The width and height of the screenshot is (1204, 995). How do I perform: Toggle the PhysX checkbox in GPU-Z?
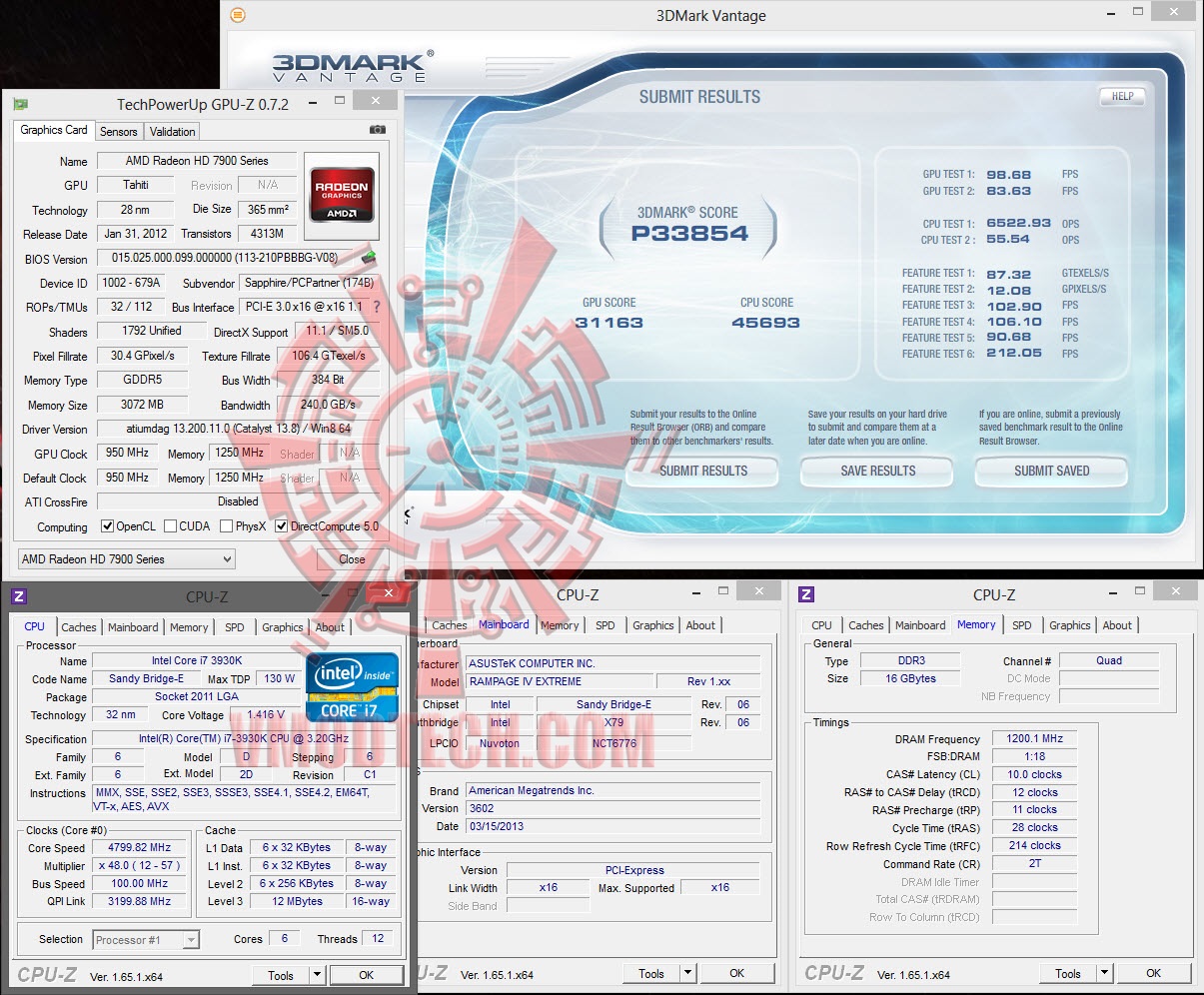click(224, 525)
